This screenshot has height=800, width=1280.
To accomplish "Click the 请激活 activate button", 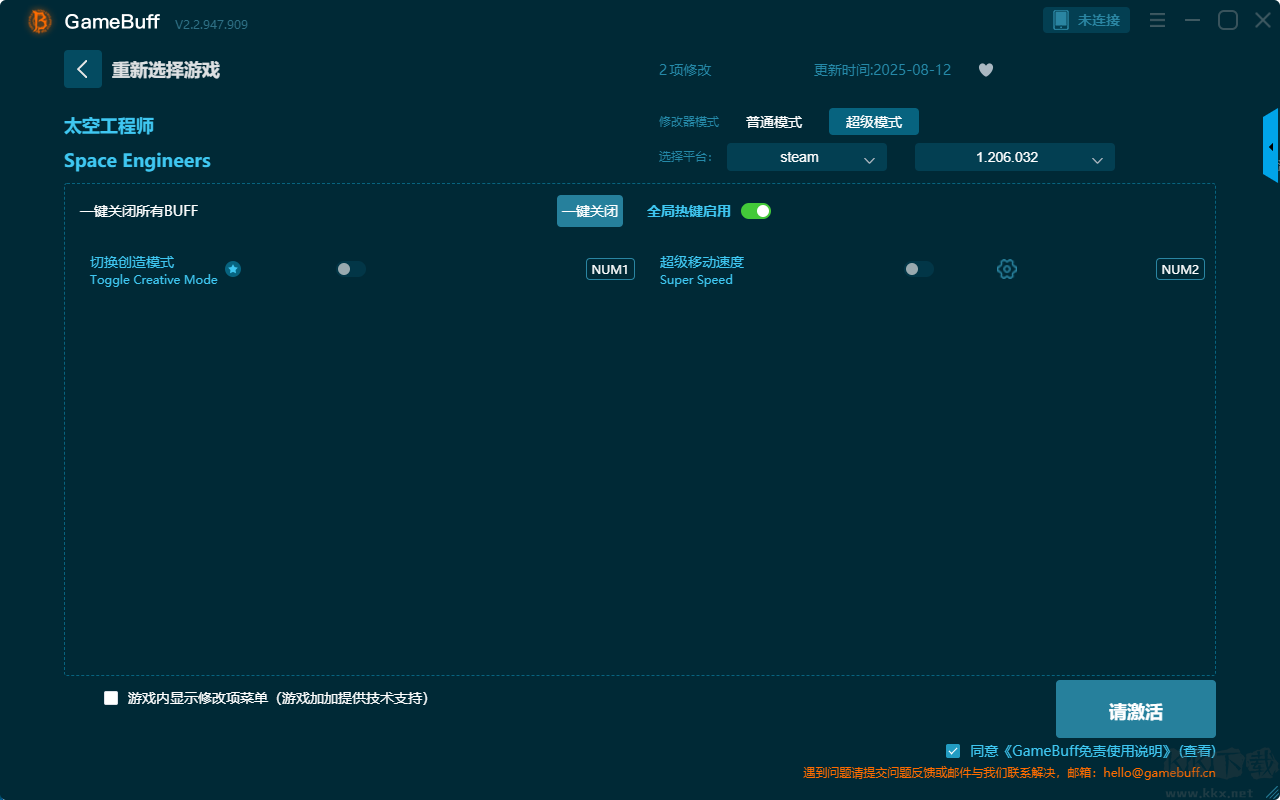I will (1136, 712).
